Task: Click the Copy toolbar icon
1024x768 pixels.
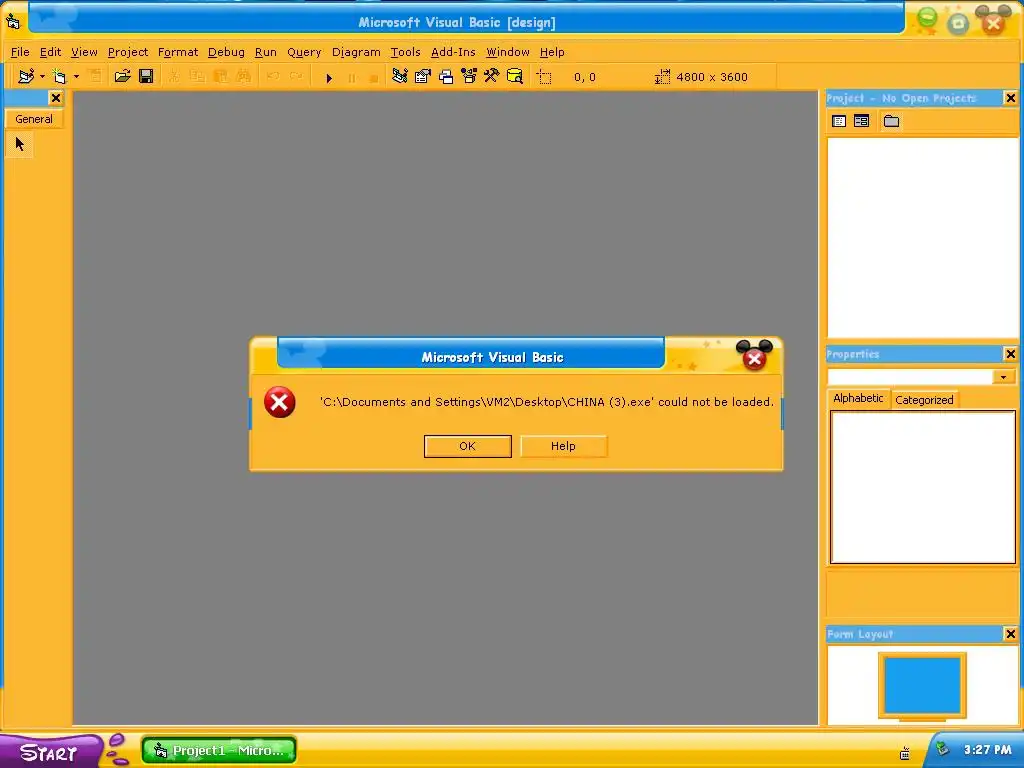Action: (197, 76)
